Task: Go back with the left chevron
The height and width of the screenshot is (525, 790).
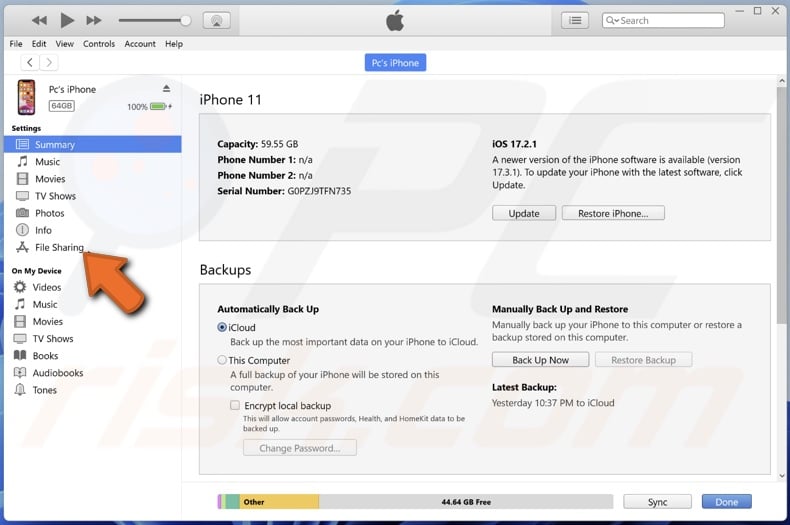Action: 30,62
